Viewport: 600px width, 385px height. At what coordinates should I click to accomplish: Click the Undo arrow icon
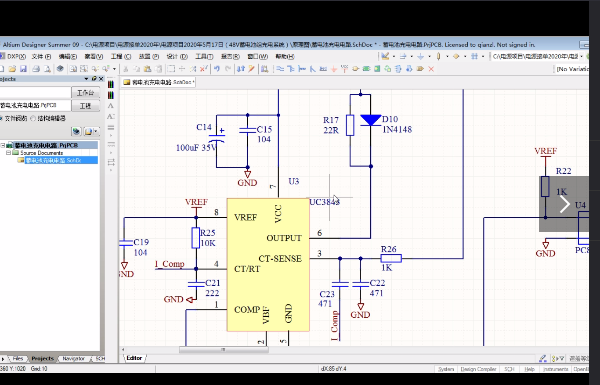(217, 69)
